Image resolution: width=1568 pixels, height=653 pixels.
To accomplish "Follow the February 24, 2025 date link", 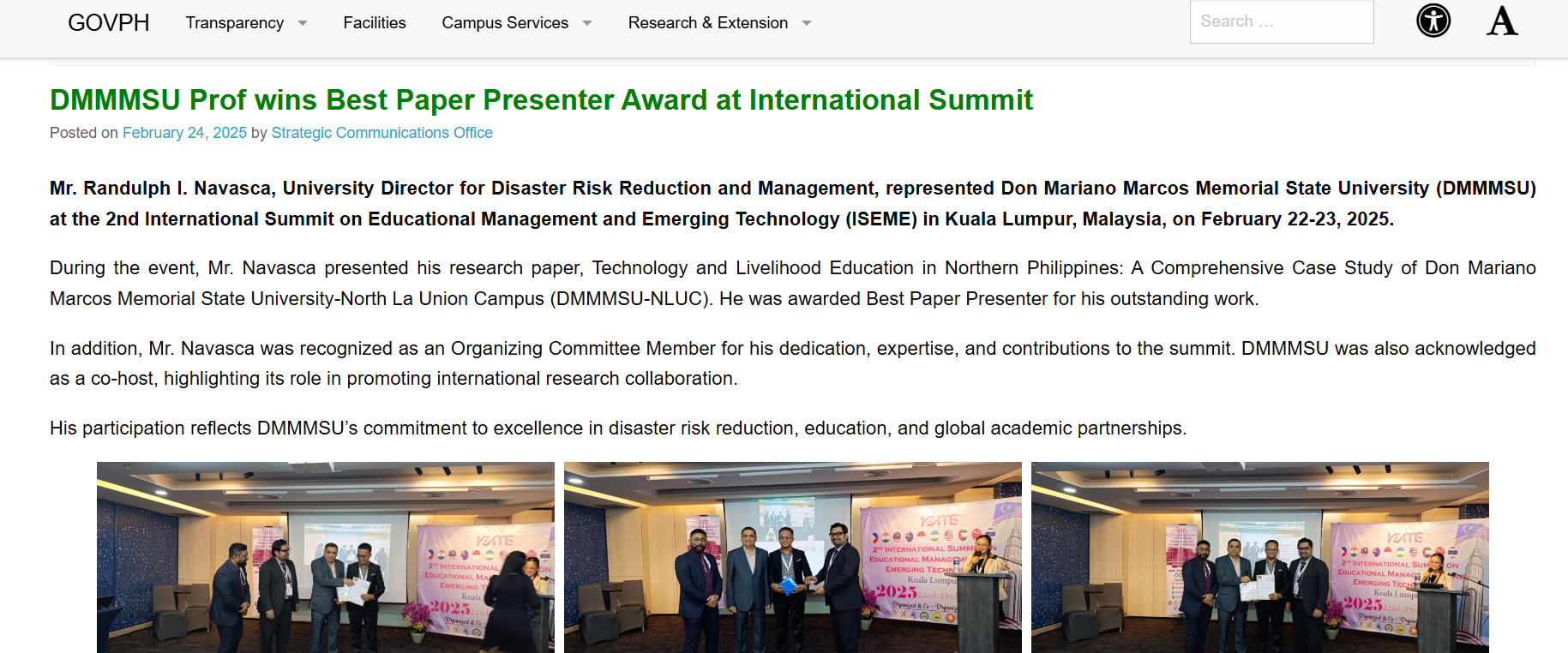I will point(184,133).
